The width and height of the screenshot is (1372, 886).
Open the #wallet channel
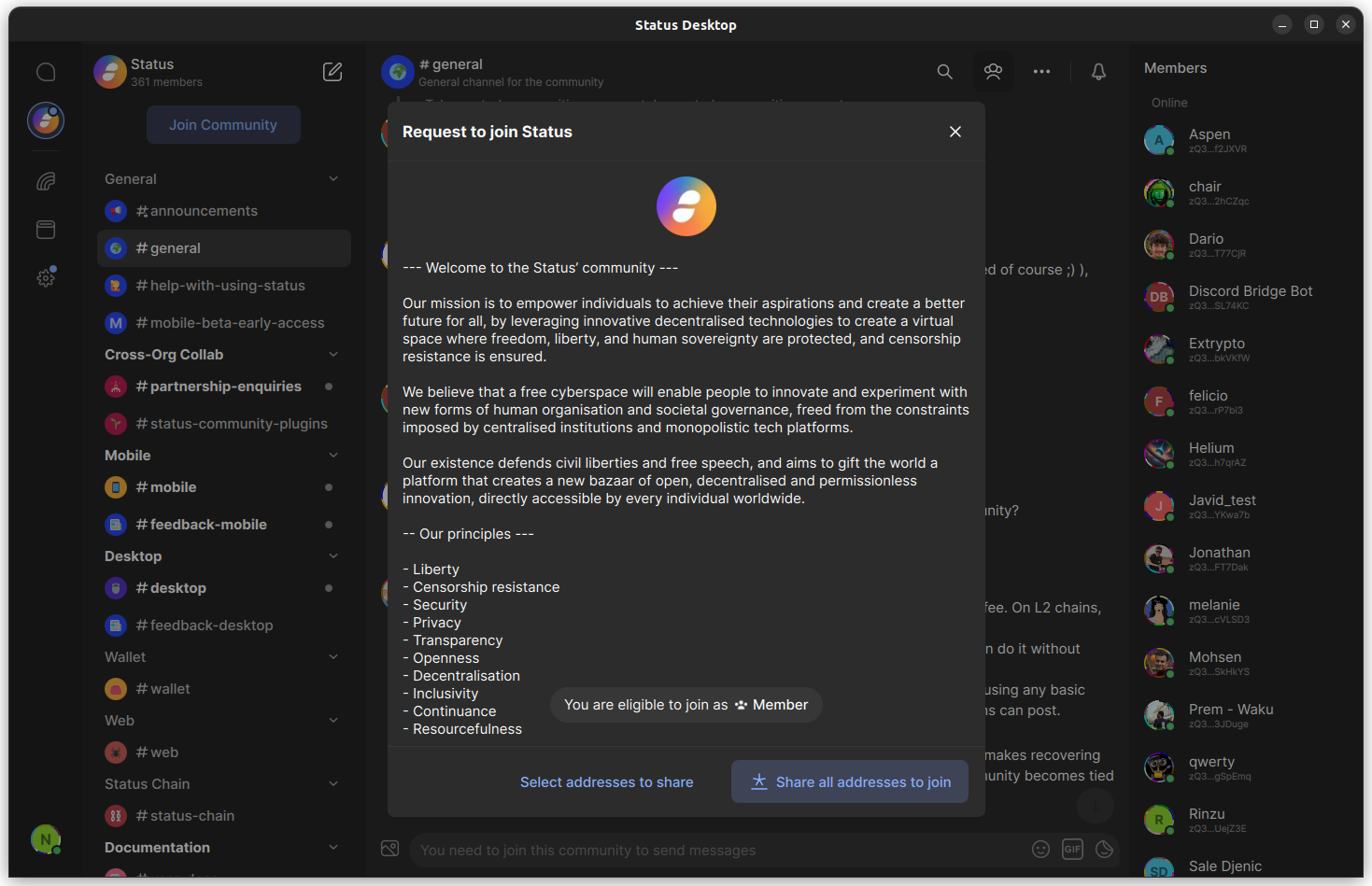click(x=224, y=689)
